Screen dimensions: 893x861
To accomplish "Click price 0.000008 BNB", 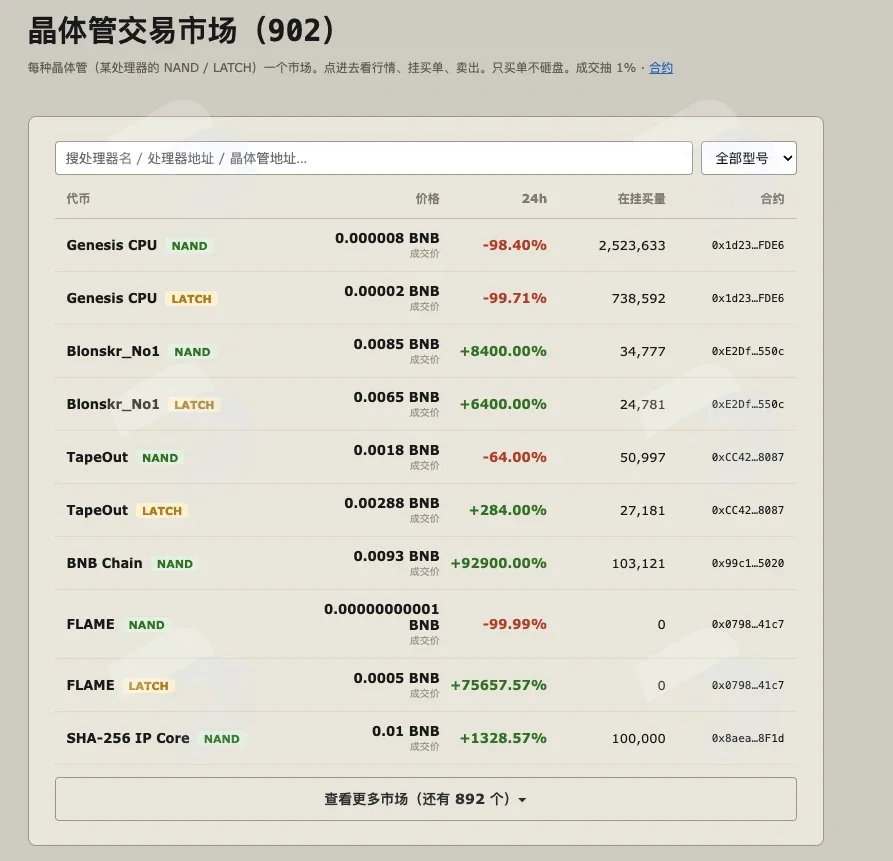I will pos(387,238).
